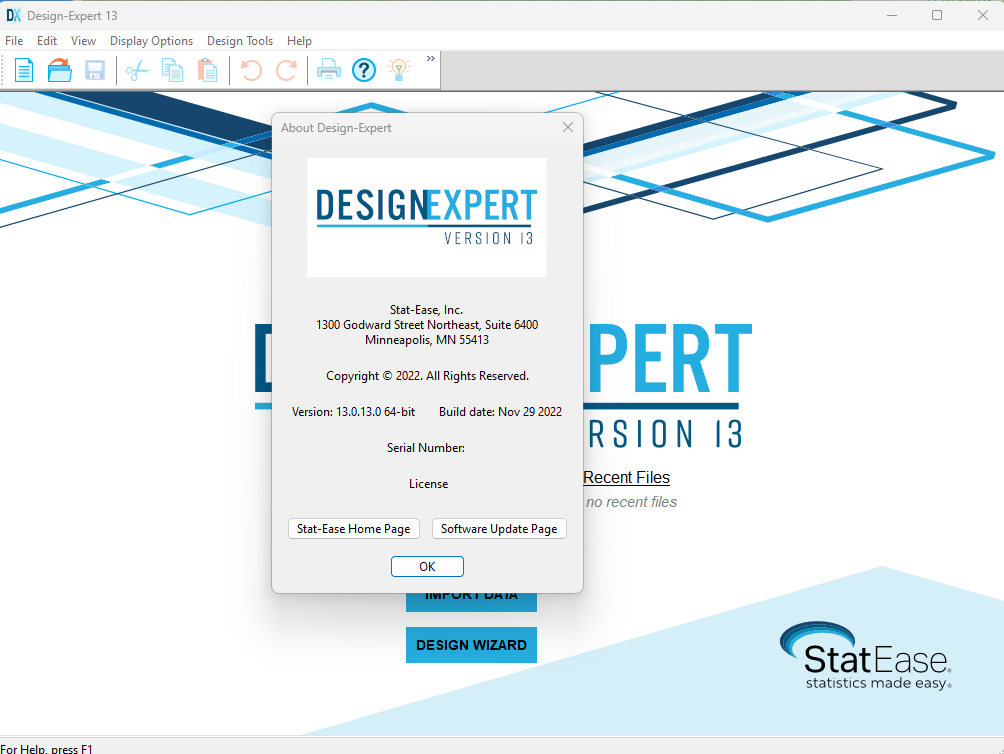Viewport: 1004px width, 754px height.
Task: Click the Redo arrow icon
Action: tap(286, 70)
